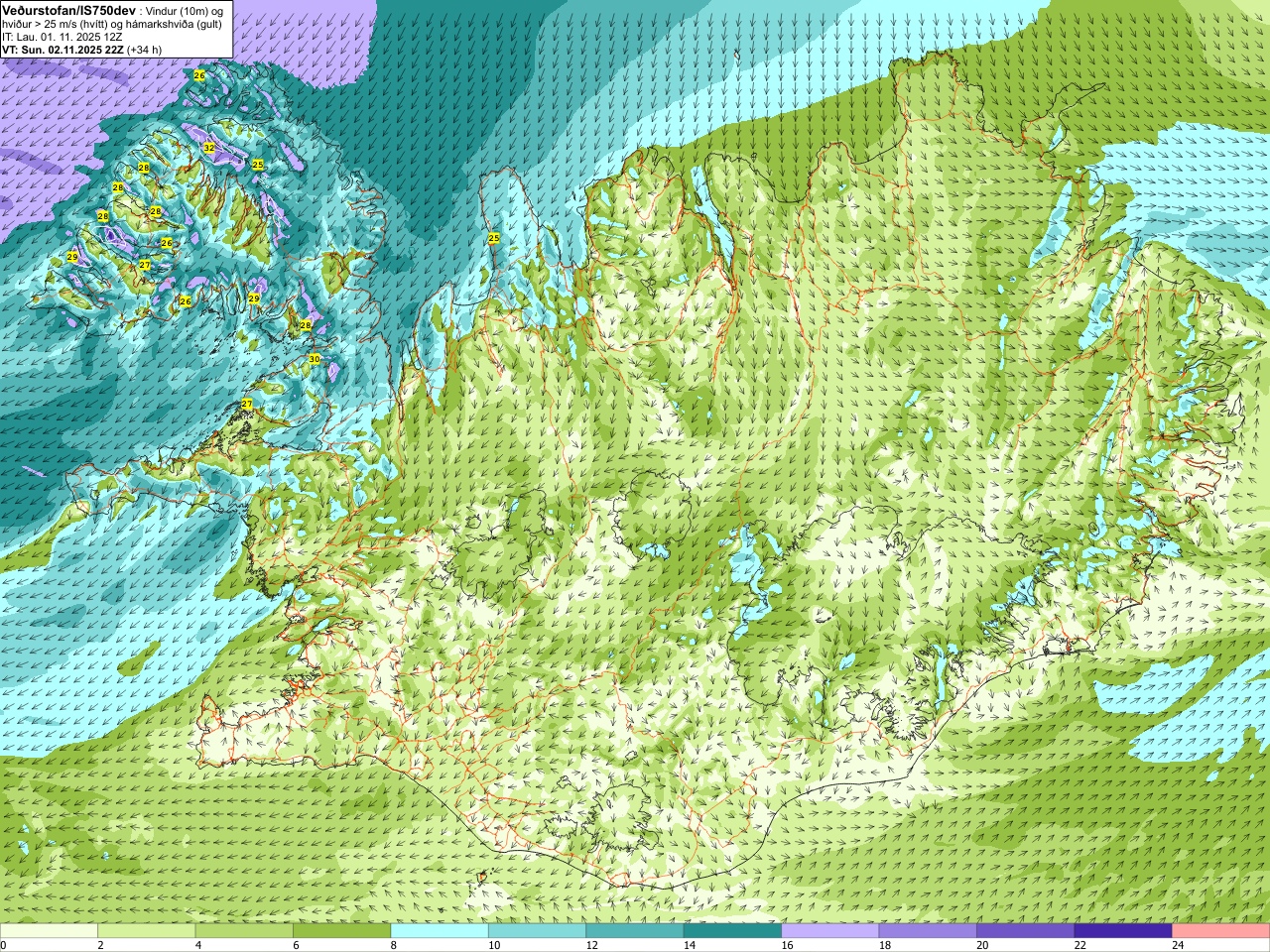Click the 6–8 m/s olive green legend swatch

pos(341,931)
